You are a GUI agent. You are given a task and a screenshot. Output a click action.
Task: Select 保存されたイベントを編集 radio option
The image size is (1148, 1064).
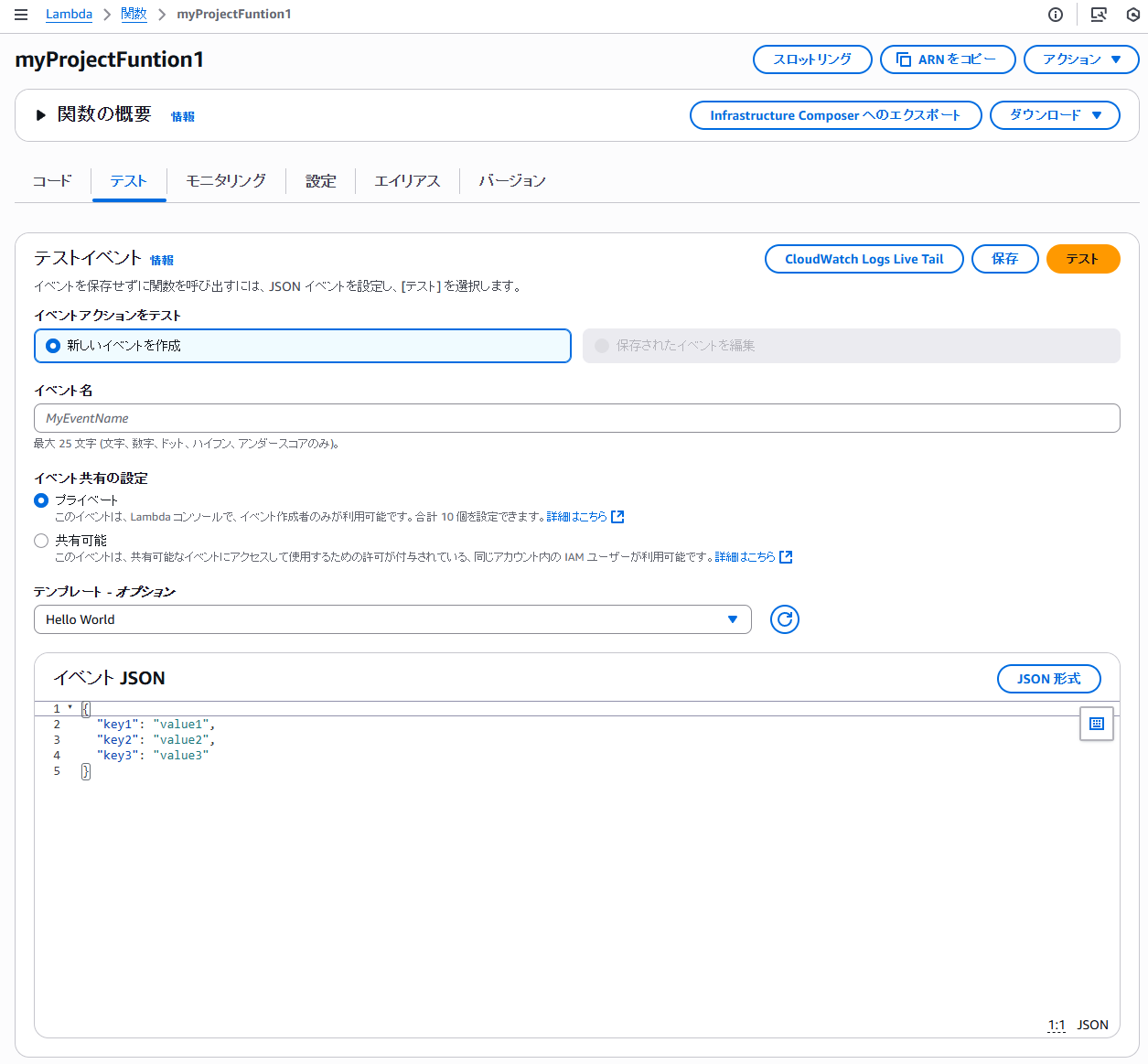[x=852, y=346]
